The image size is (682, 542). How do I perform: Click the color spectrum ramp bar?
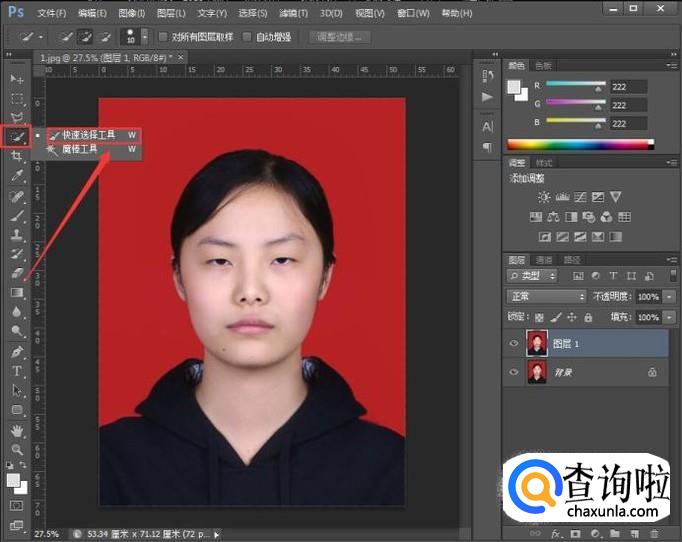coord(578,144)
